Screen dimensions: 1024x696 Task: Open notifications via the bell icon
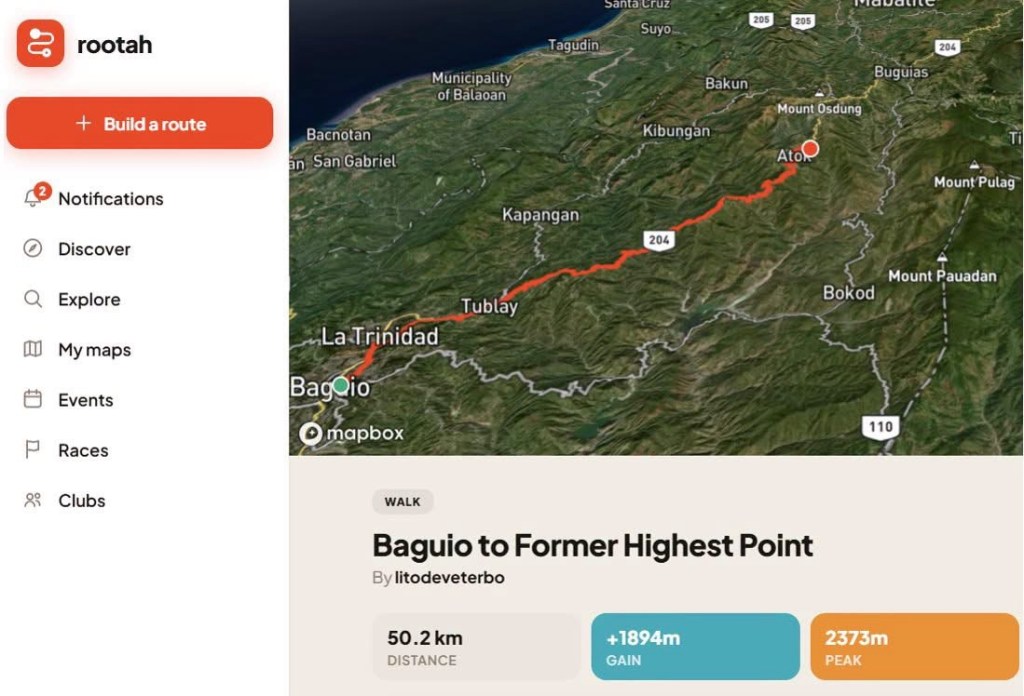point(33,198)
